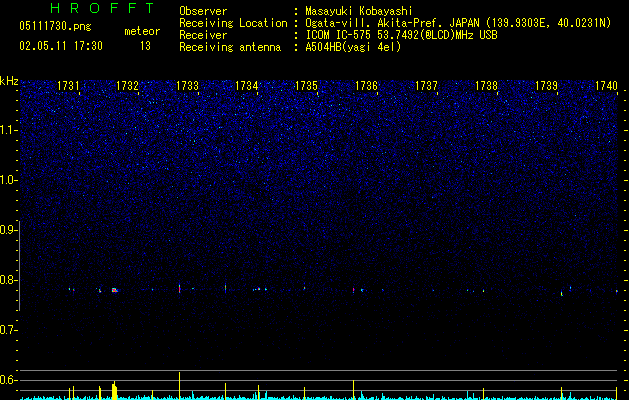Click the kHz axis unit label
629x400 pixels.
[x=9, y=81]
